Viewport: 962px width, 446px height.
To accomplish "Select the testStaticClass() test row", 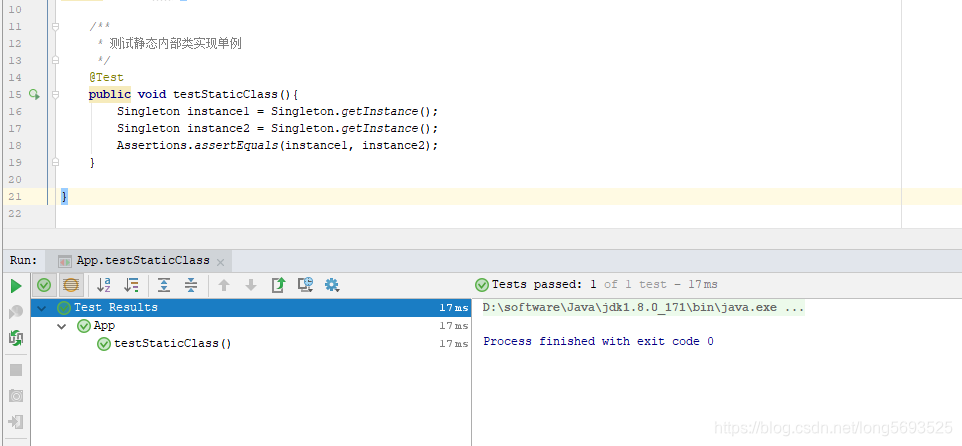I will click(251, 344).
